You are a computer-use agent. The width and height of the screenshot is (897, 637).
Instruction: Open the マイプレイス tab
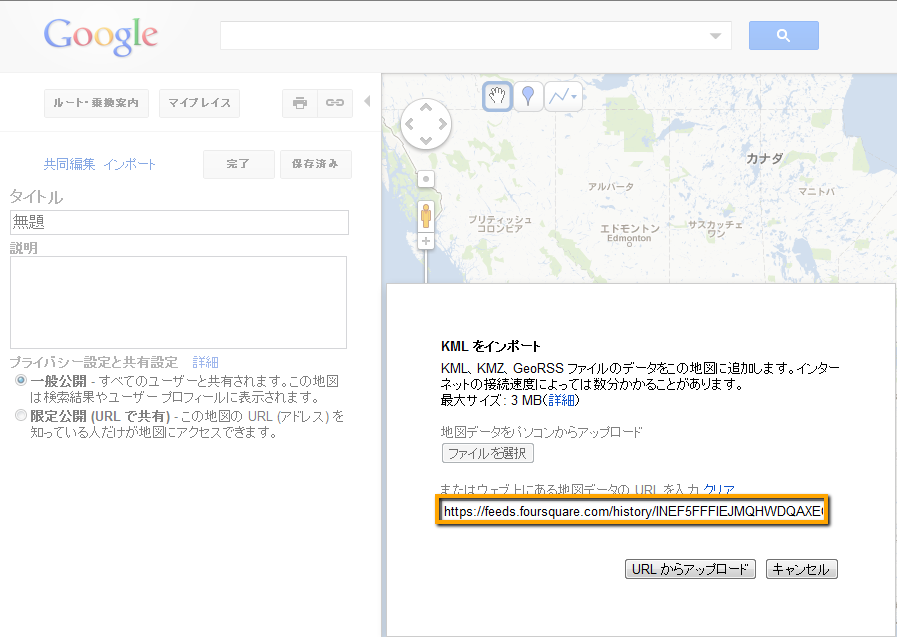pos(199,103)
